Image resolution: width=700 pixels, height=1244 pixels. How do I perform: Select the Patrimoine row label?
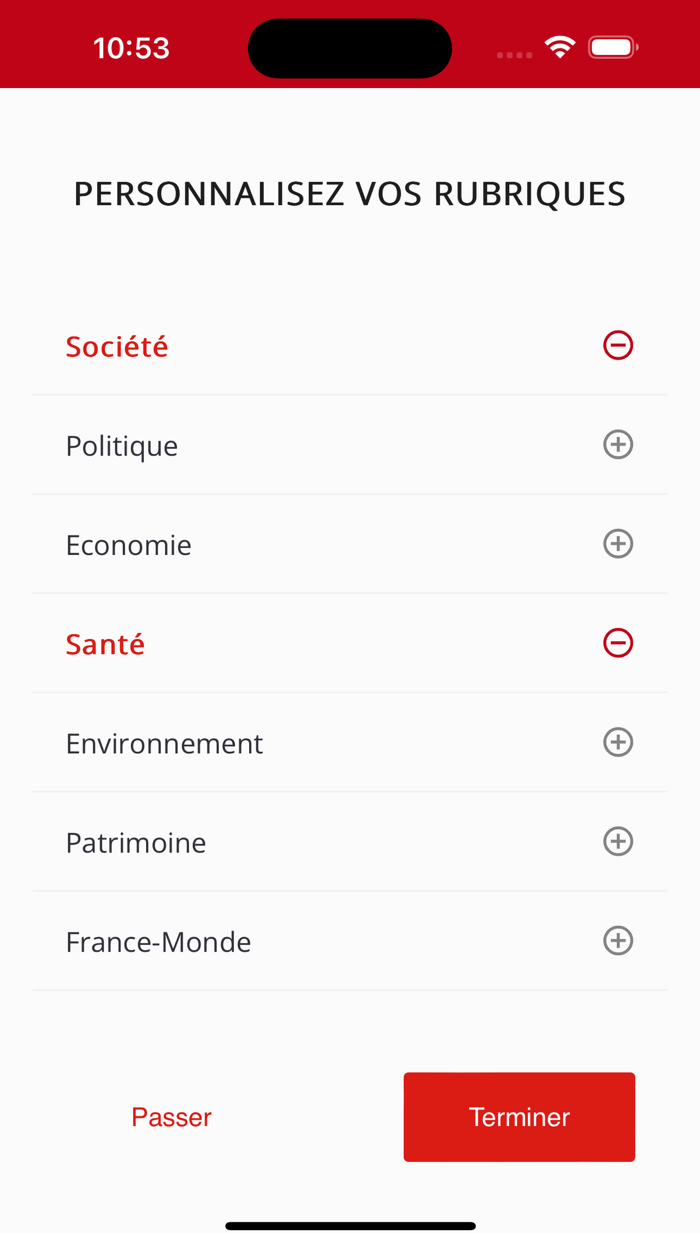(x=136, y=841)
